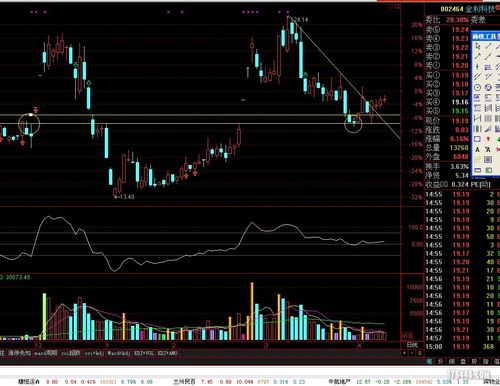Click the 换手 turnover value 3.63%

coord(459,166)
